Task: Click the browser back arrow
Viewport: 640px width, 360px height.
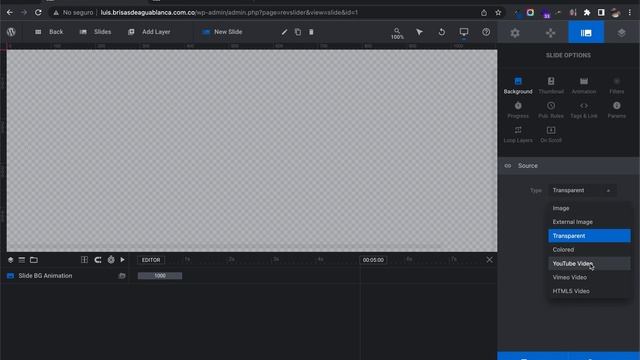Action: (9, 13)
